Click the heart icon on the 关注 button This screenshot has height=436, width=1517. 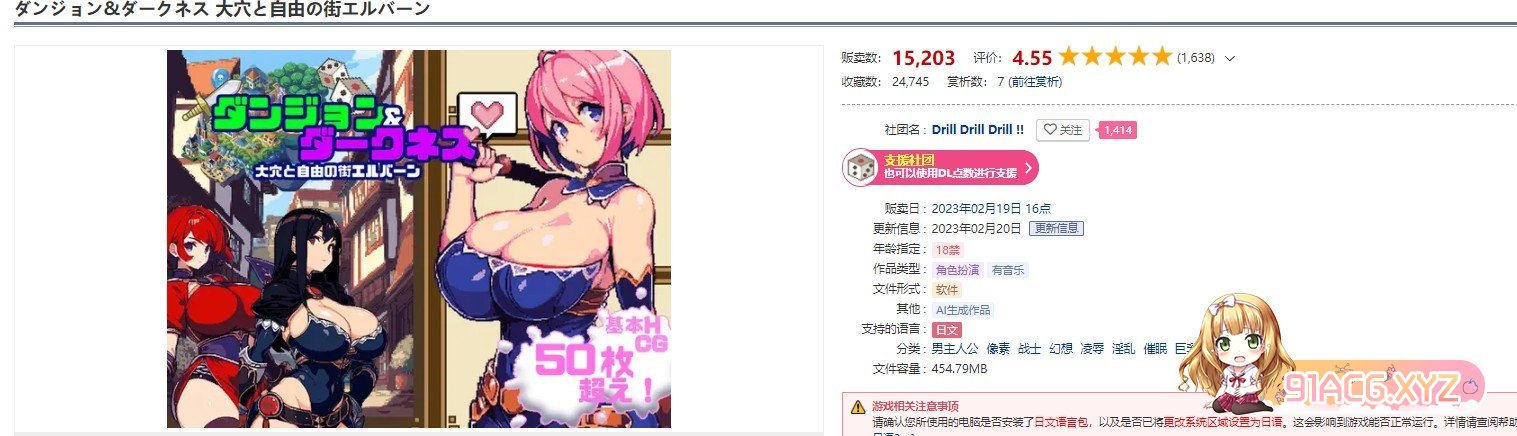click(1048, 130)
